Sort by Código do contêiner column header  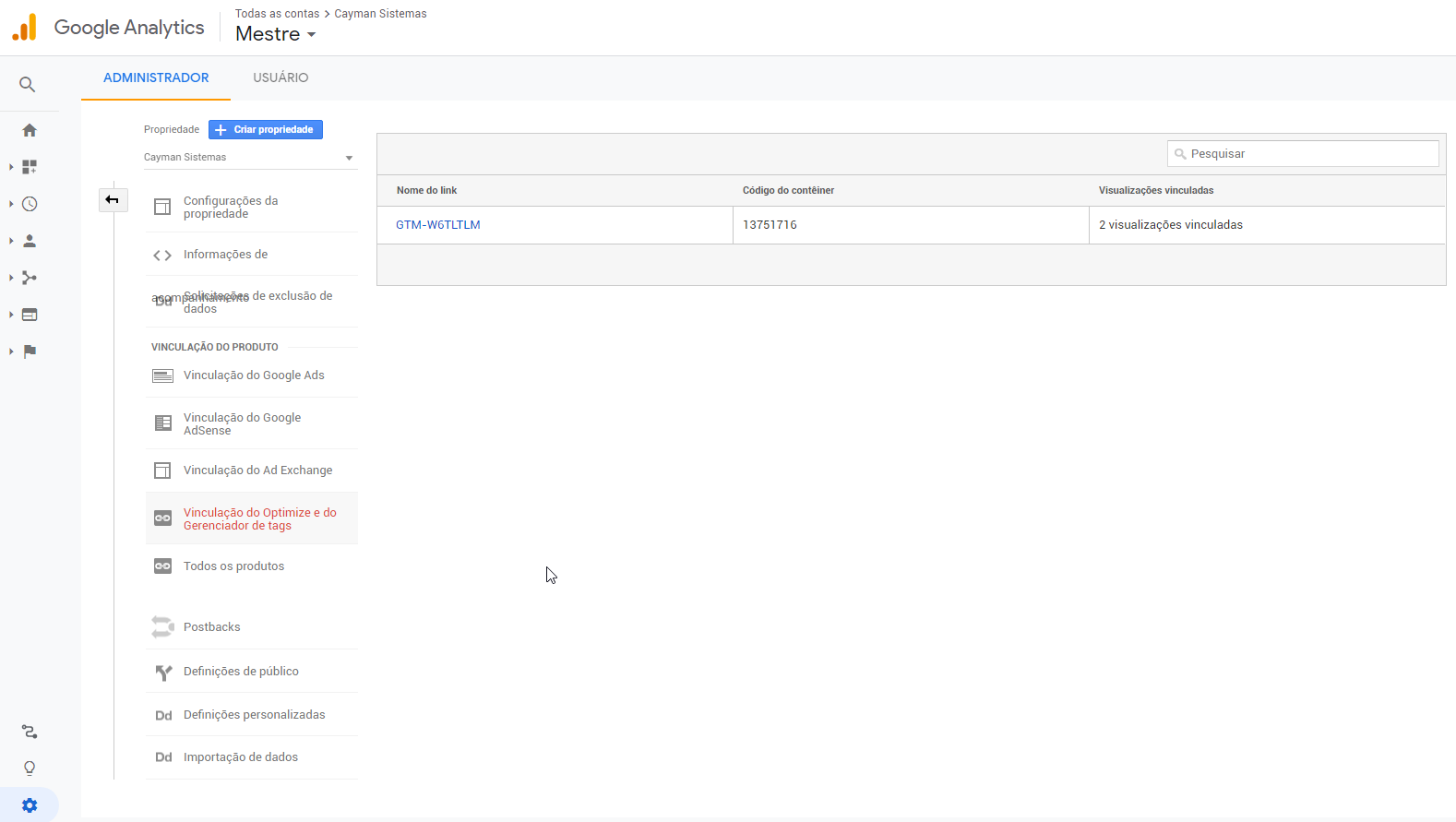point(788,191)
